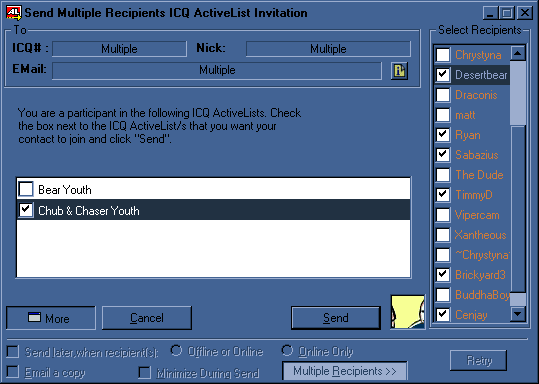Select the Online Only radio option
Screen dimensions: 539x384
click(287, 351)
